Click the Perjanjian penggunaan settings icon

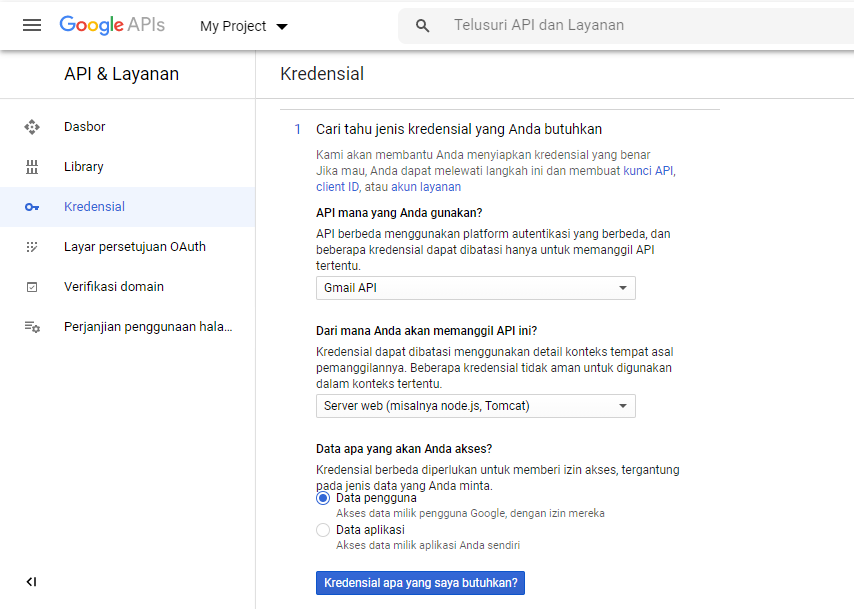(32, 327)
